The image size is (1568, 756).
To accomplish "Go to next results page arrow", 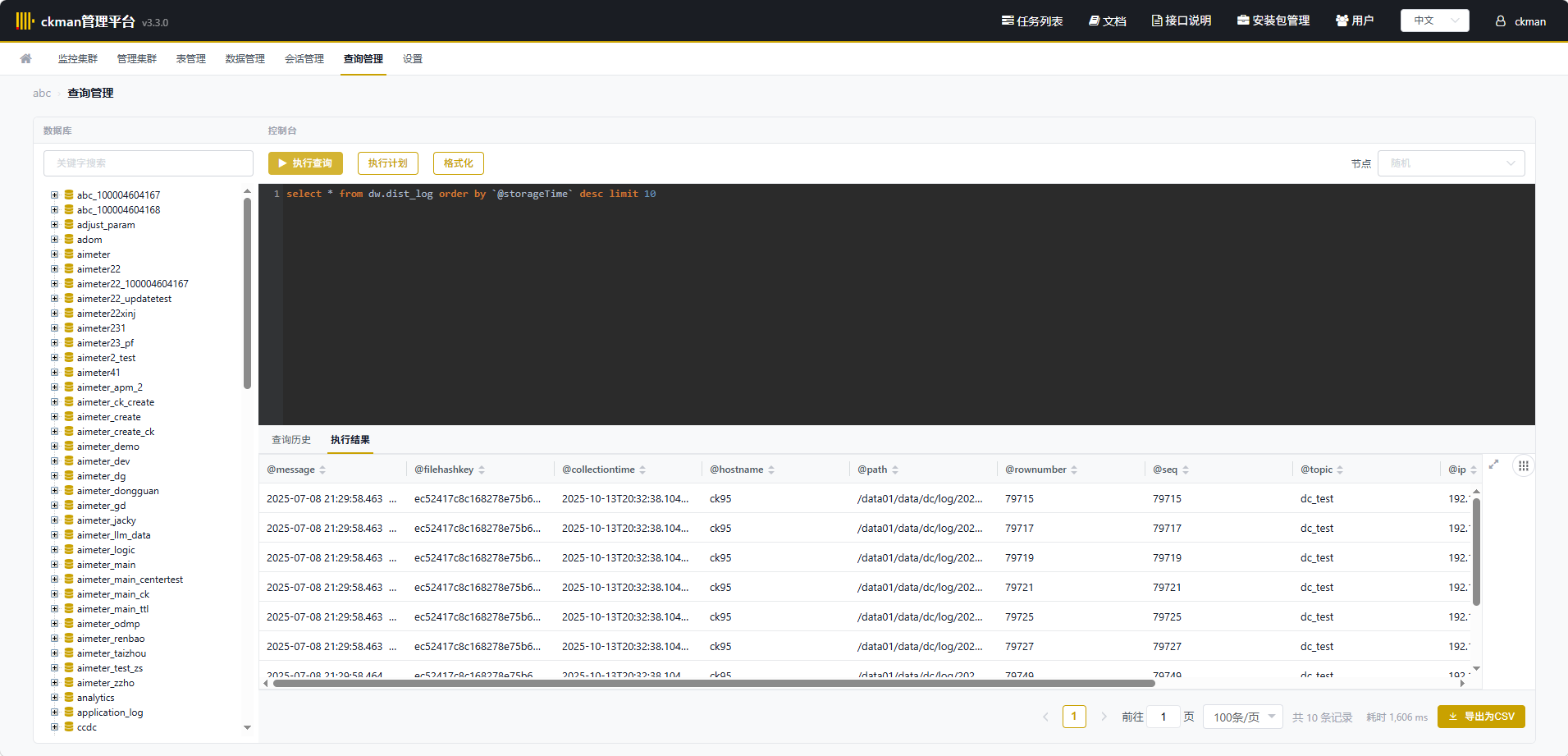I will pos(1104,717).
